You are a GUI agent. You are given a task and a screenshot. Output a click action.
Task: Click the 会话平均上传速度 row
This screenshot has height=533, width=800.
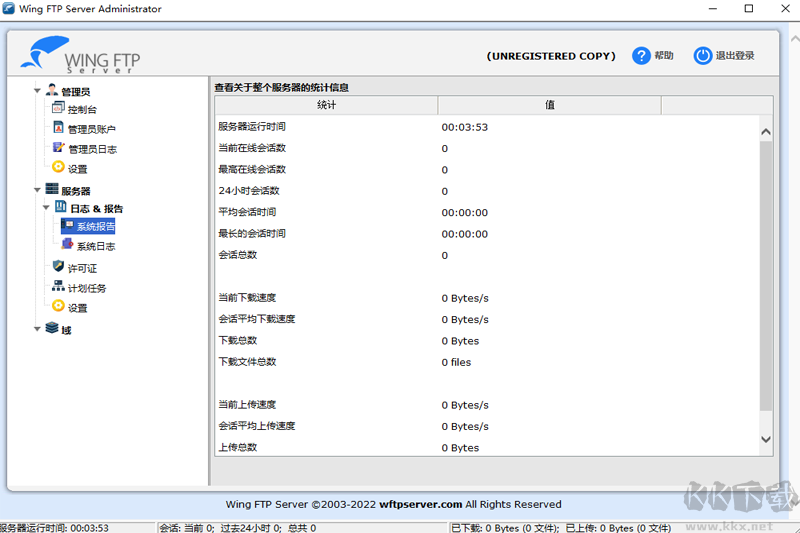(x=487, y=426)
